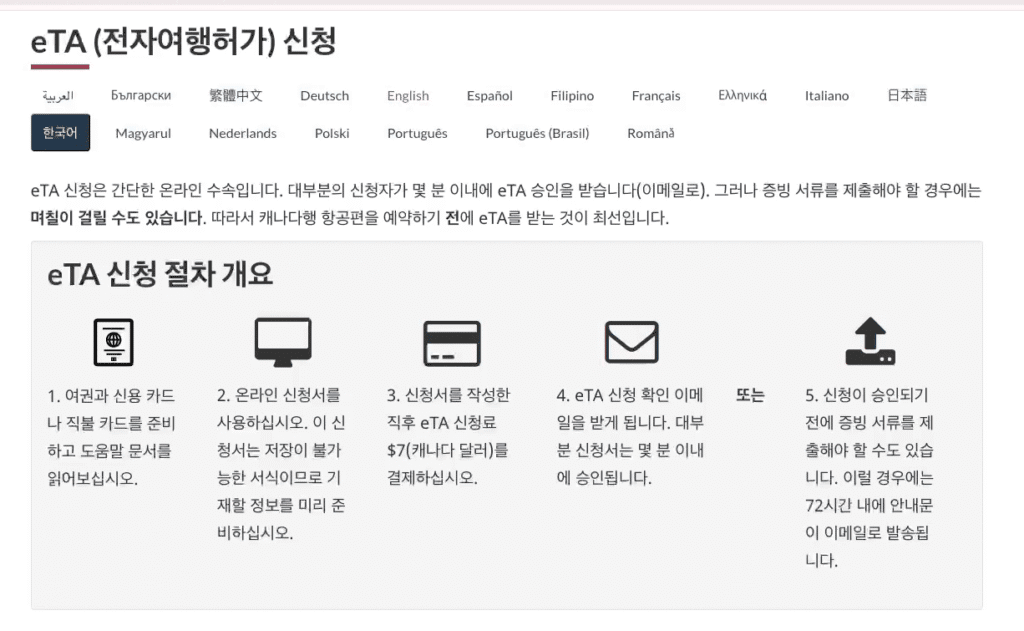Open the Français language page

click(x=655, y=96)
